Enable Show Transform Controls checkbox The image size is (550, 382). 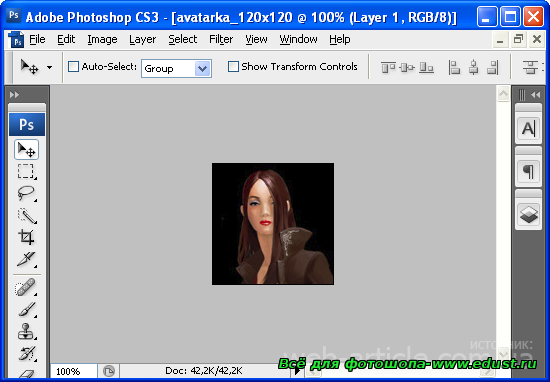(233, 67)
